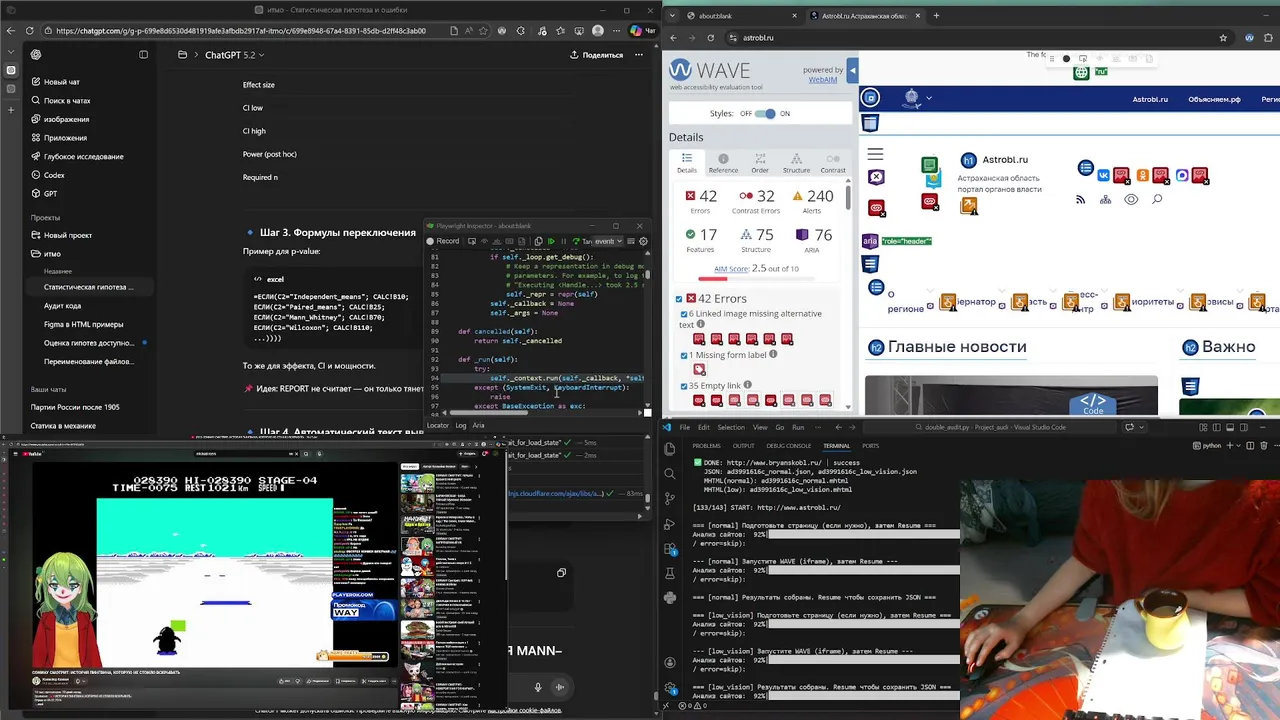Click the ChatGPT address bar URL

point(241,31)
